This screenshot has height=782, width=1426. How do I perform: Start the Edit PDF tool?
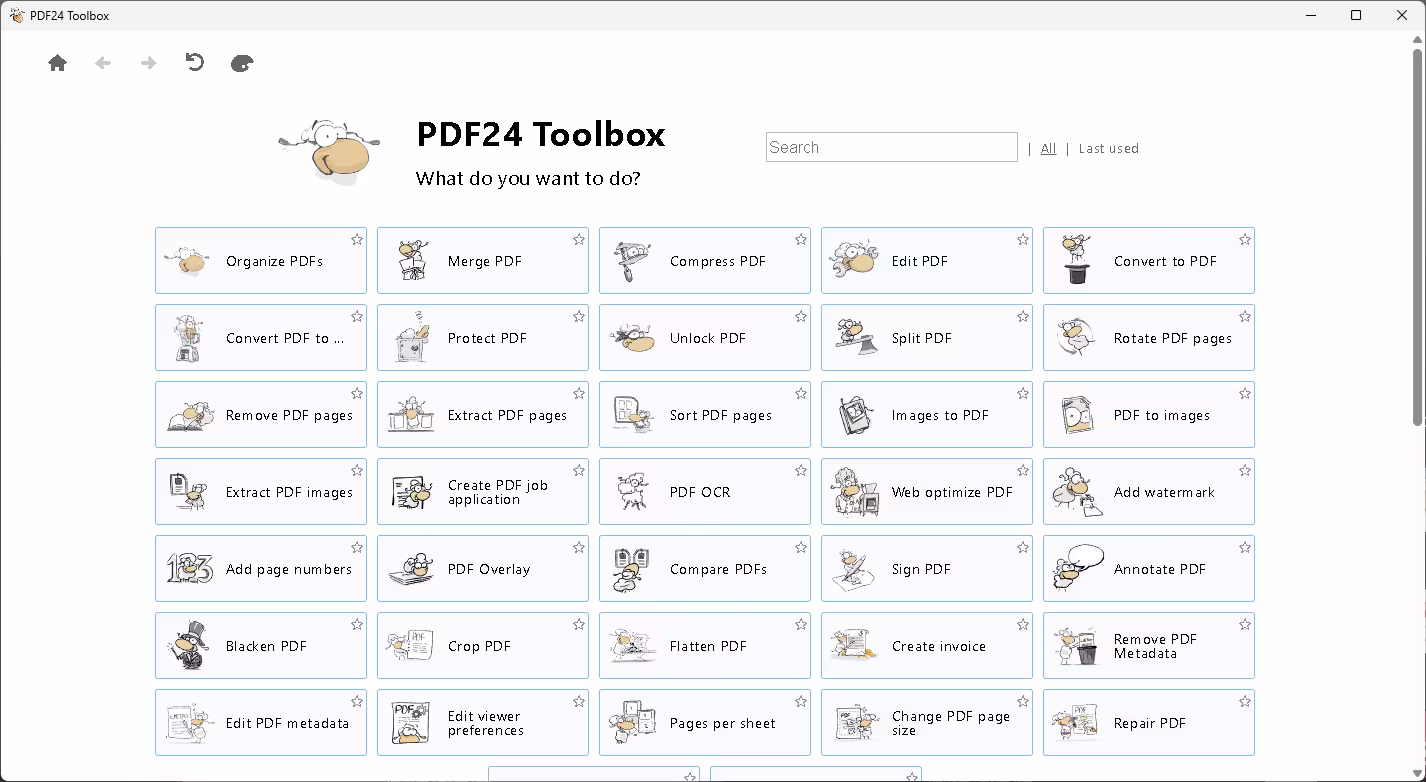(x=927, y=261)
